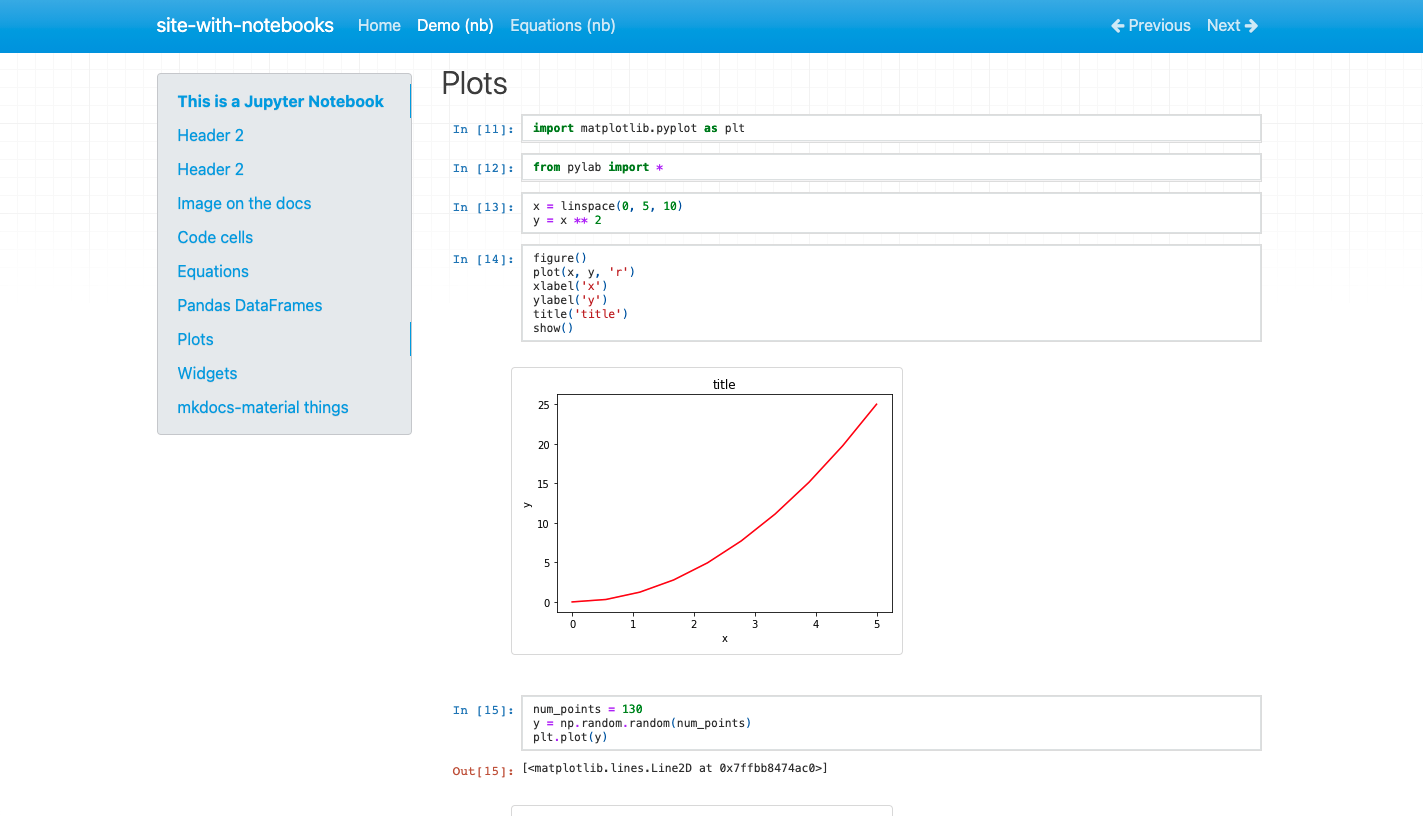Click the import matplotlib code cell
The height and width of the screenshot is (816, 1423).
click(890, 128)
